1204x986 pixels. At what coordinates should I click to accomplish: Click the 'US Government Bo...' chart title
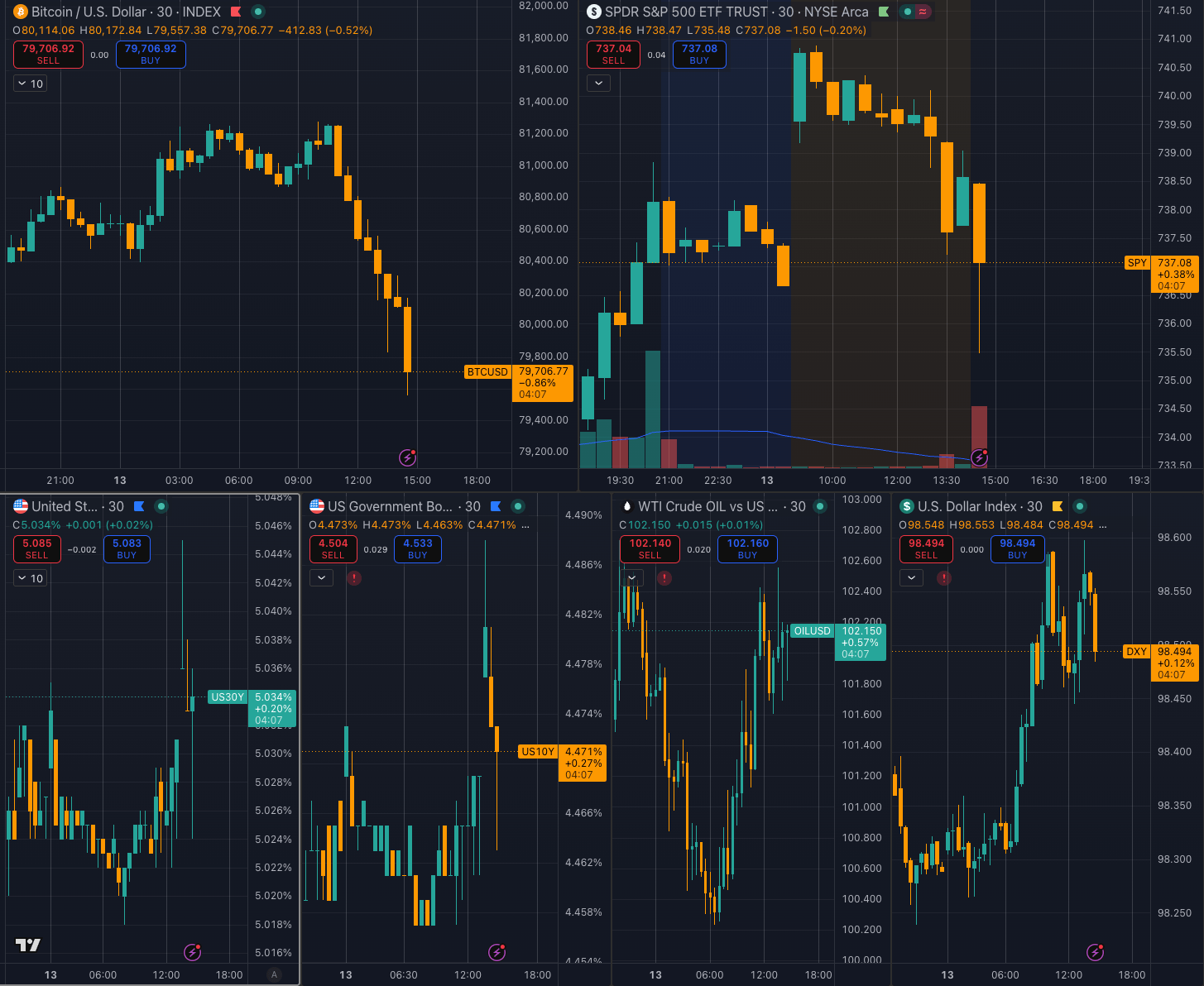pyautogui.click(x=391, y=506)
